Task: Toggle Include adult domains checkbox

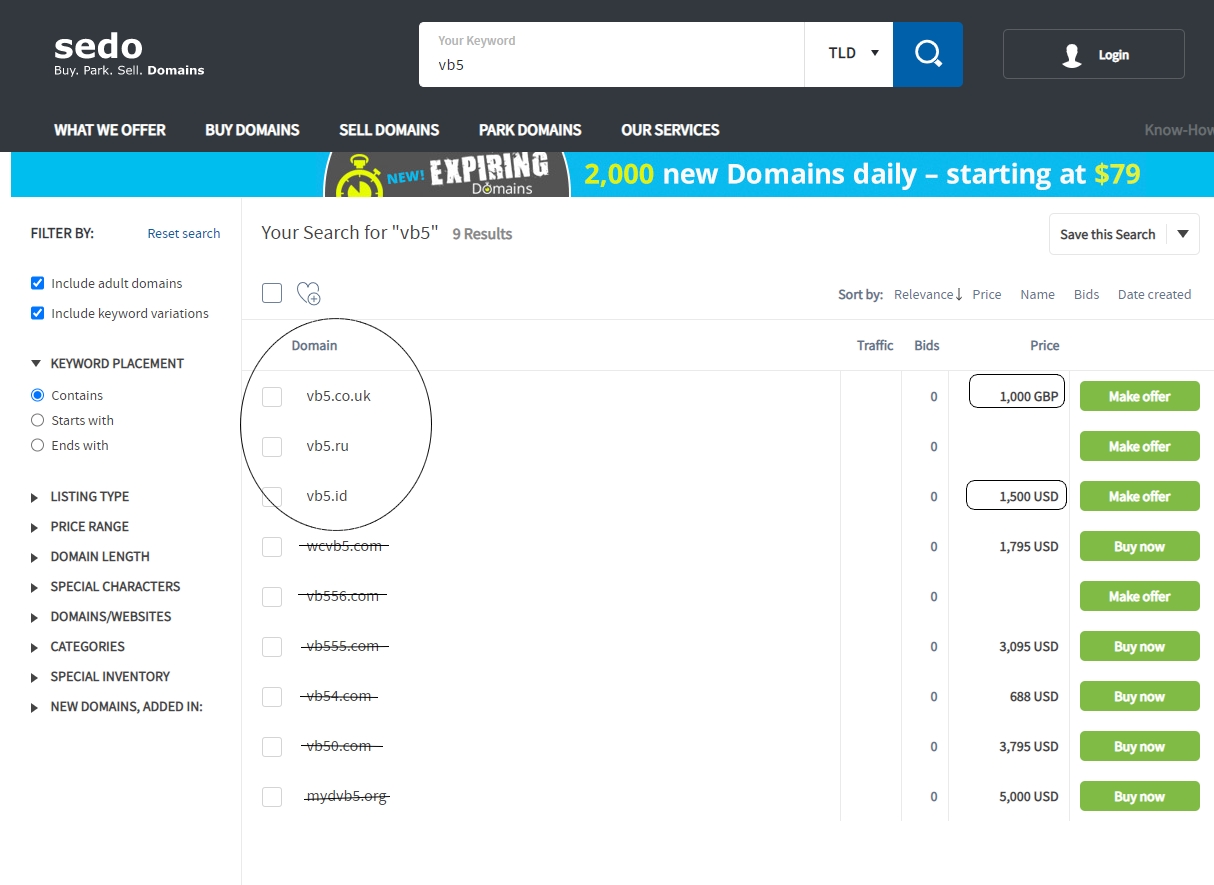Action: coord(38,283)
